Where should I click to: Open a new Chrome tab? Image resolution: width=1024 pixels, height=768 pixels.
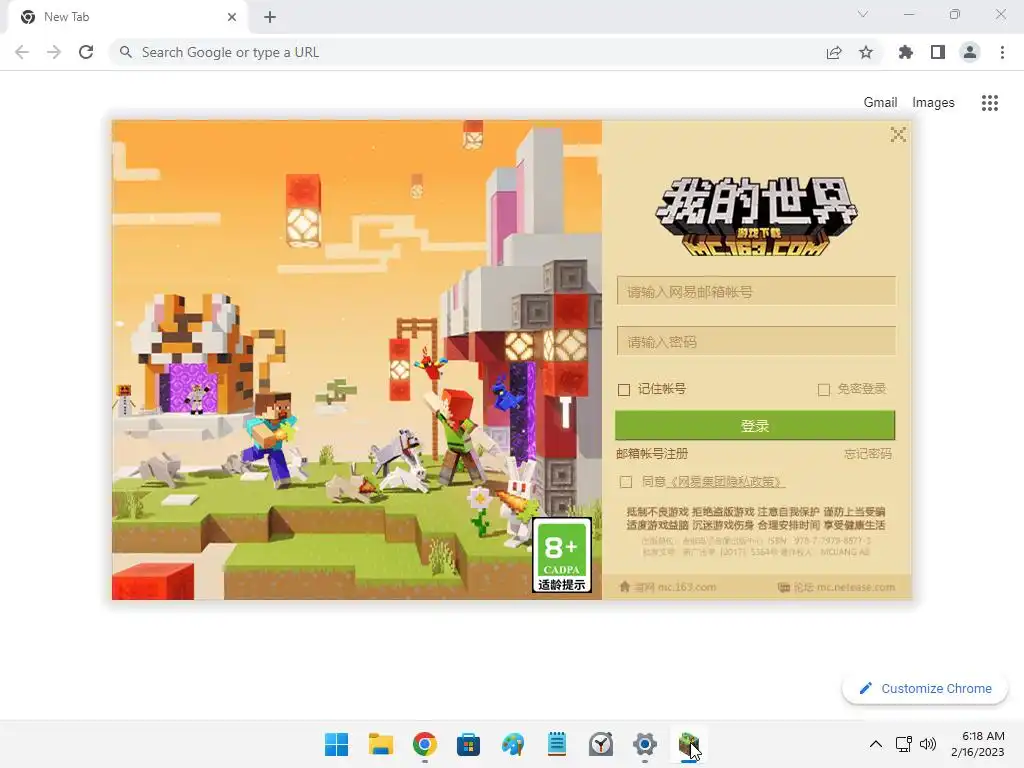click(270, 17)
